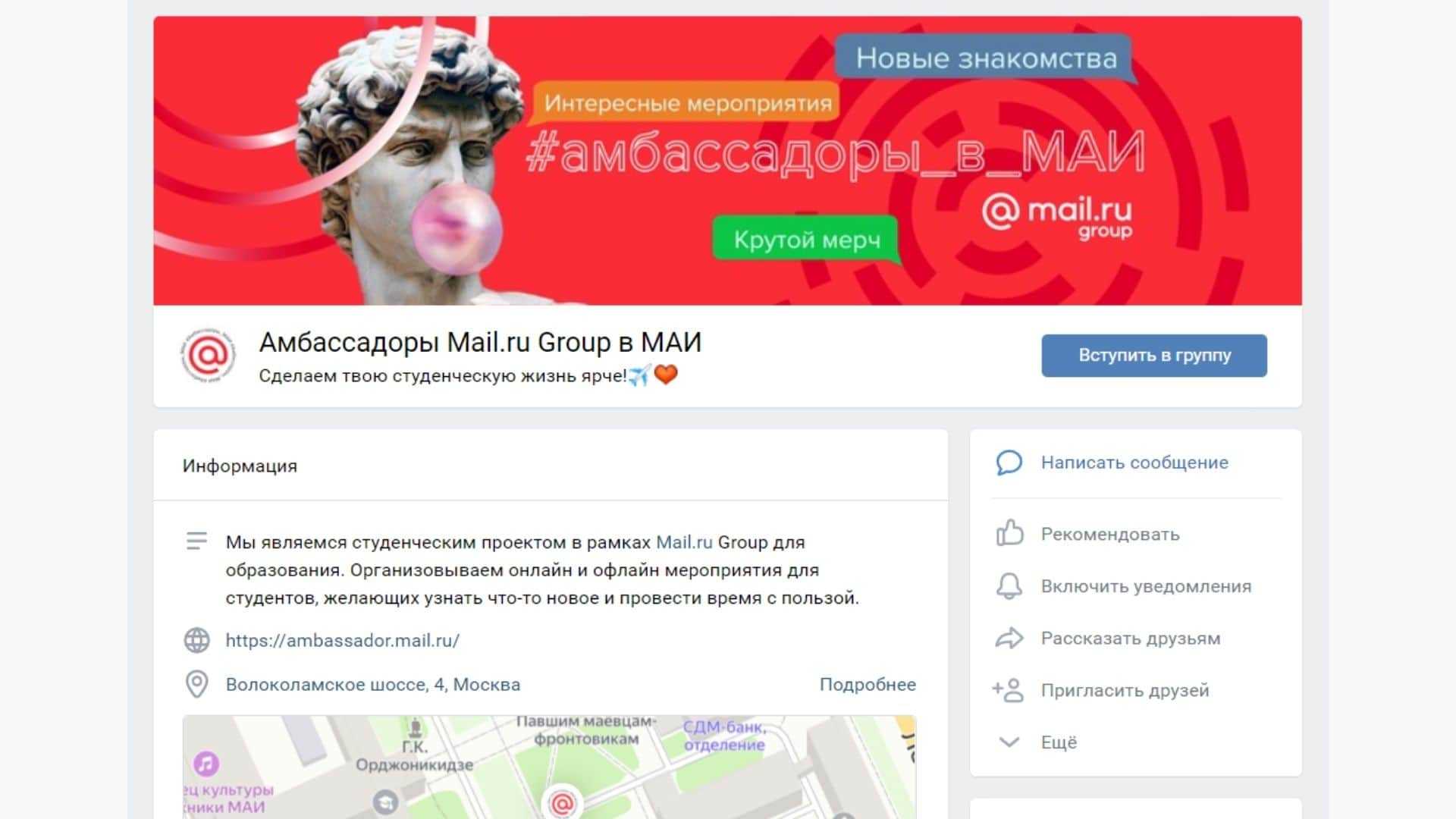Open Подробнее address details
The image size is (1456, 819).
868,684
